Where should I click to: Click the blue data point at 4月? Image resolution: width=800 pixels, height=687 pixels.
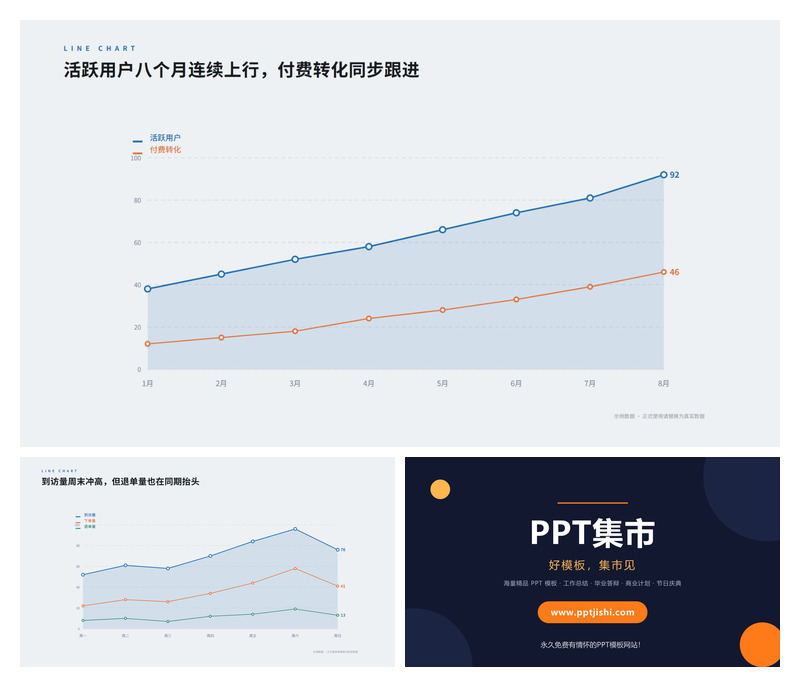[369, 247]
